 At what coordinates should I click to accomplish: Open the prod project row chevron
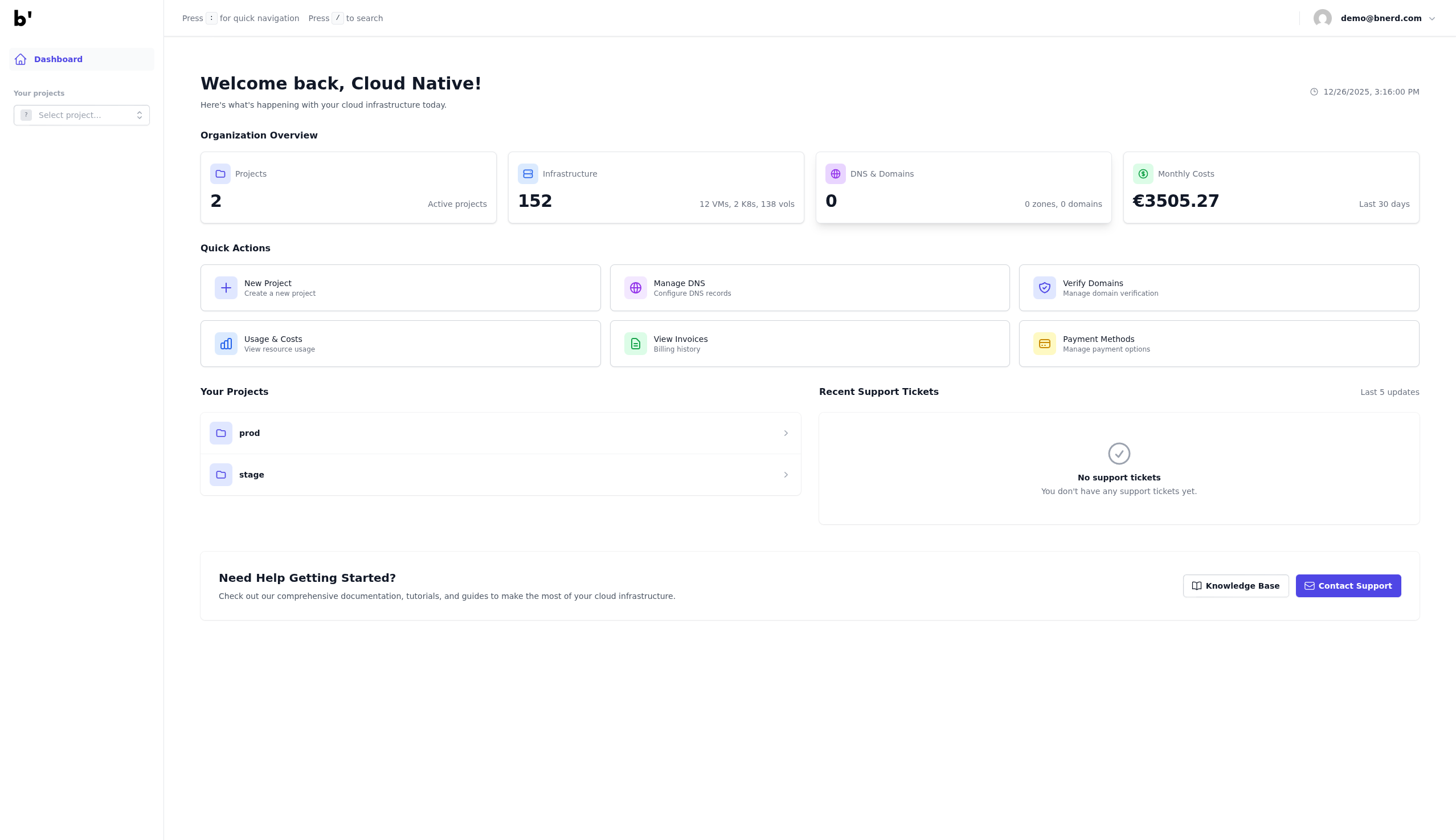[786, 433]
